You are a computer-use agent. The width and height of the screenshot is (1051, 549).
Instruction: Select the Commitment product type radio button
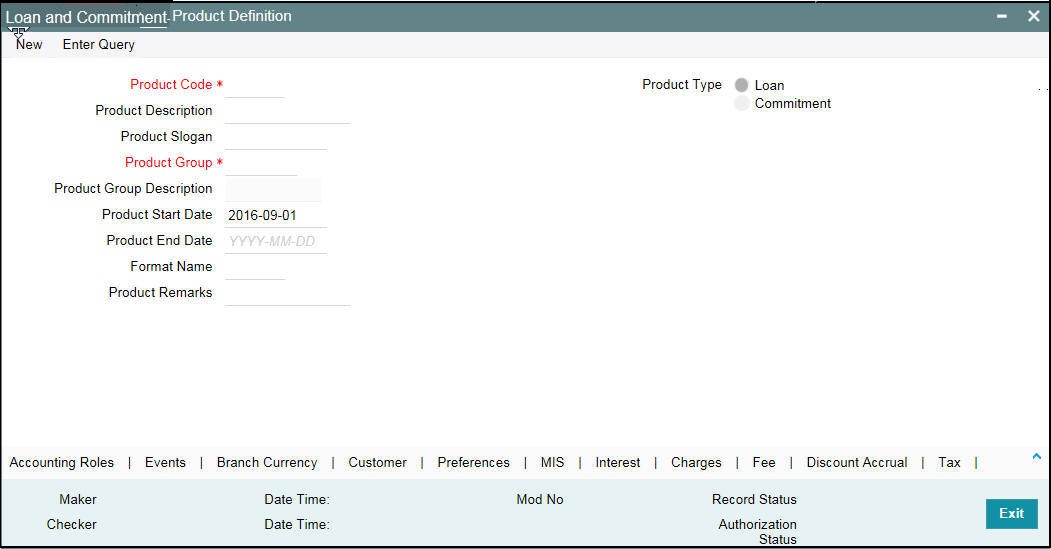coord(741,103)
